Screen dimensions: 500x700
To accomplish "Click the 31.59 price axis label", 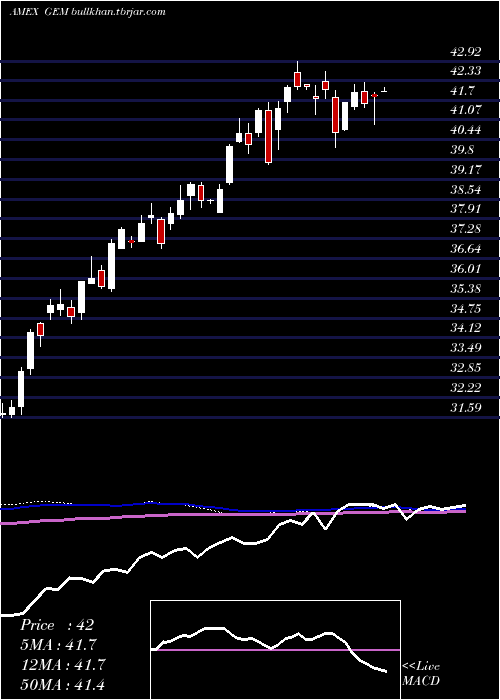I will tap(466, 408).
